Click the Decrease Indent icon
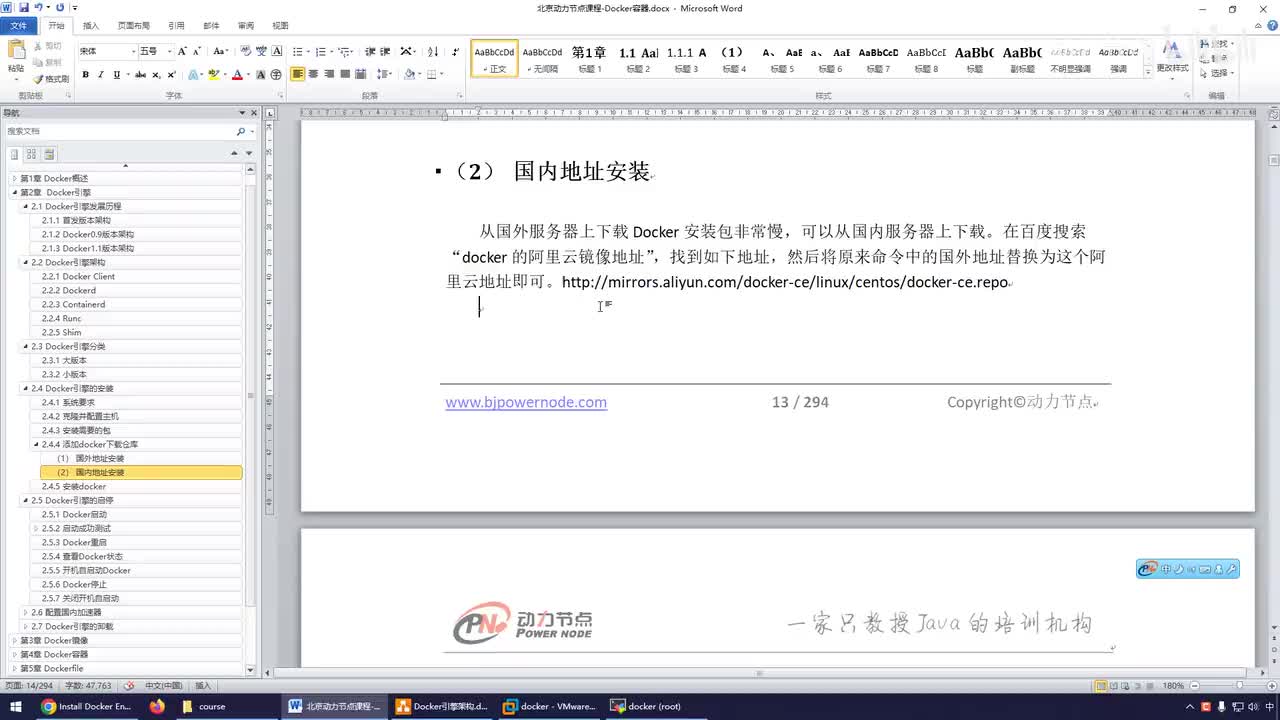 370,51
